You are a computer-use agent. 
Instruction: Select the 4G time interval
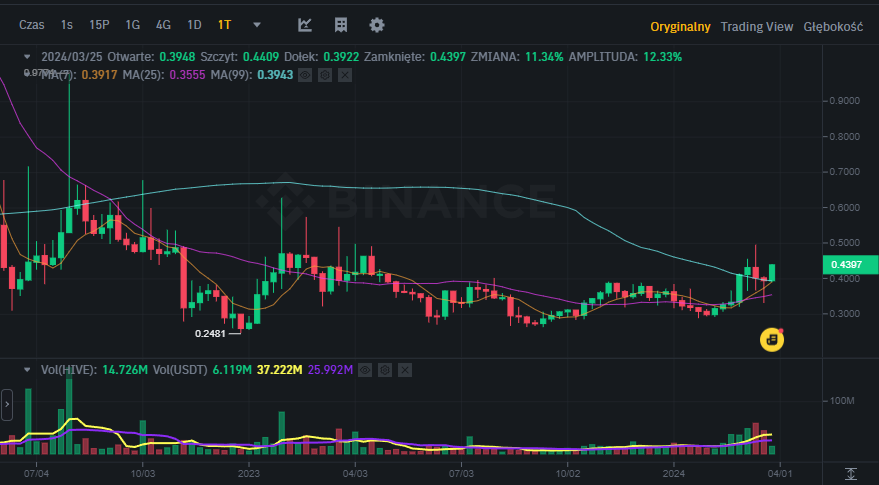163,25
